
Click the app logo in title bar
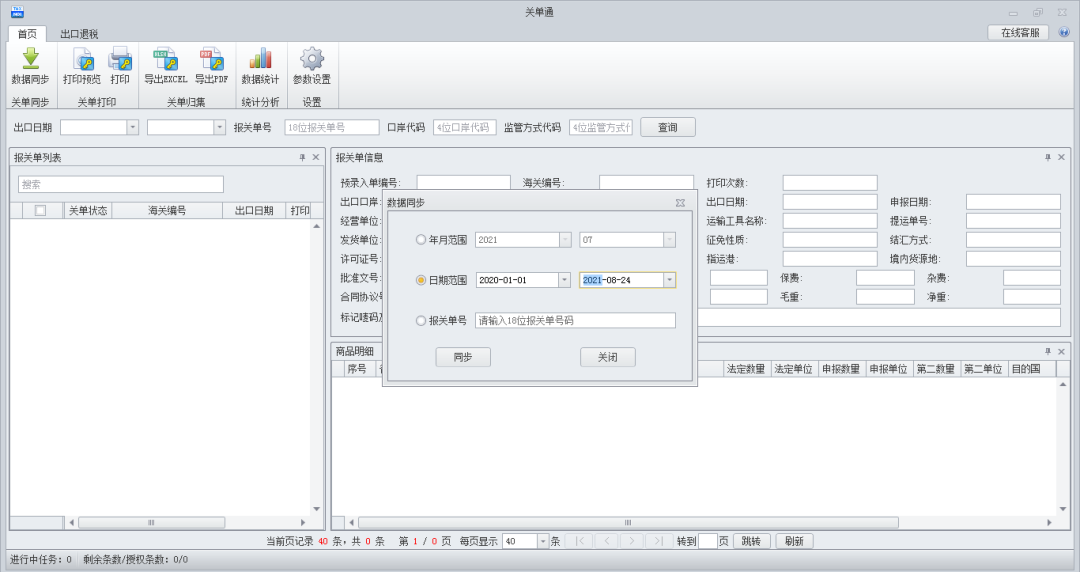point(17,12)
